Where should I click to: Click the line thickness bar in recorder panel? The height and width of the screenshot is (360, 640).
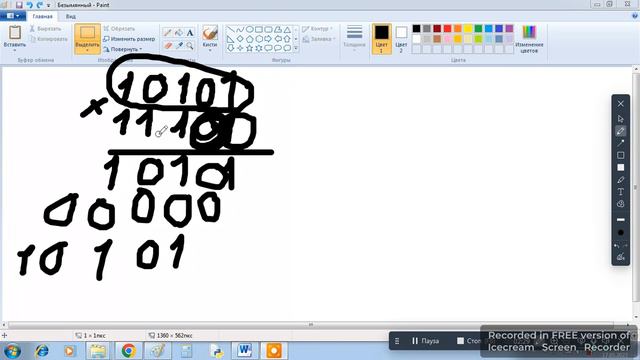620,220
